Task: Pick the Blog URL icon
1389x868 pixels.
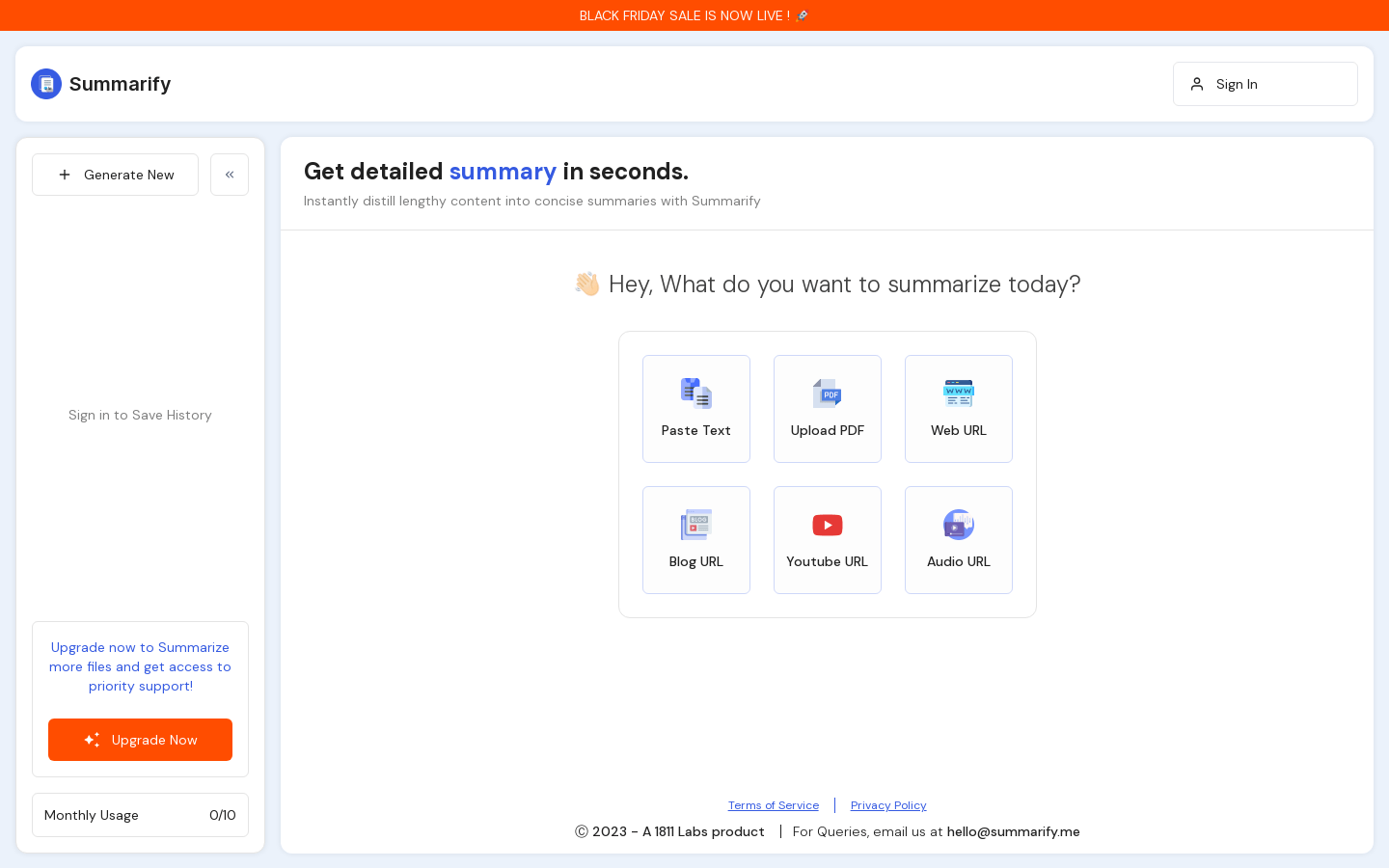Action: (696, 525)
